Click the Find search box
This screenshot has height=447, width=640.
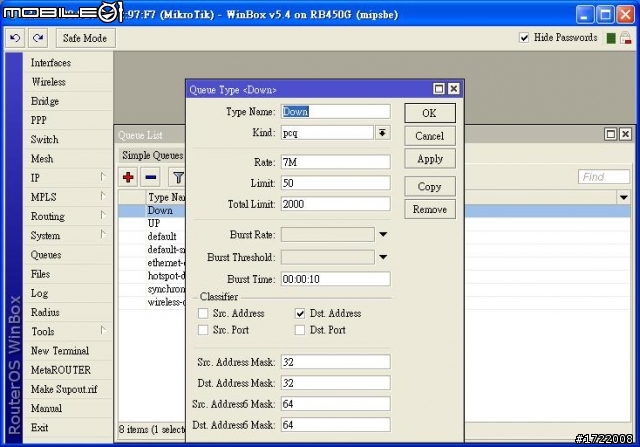coord(604,177)
